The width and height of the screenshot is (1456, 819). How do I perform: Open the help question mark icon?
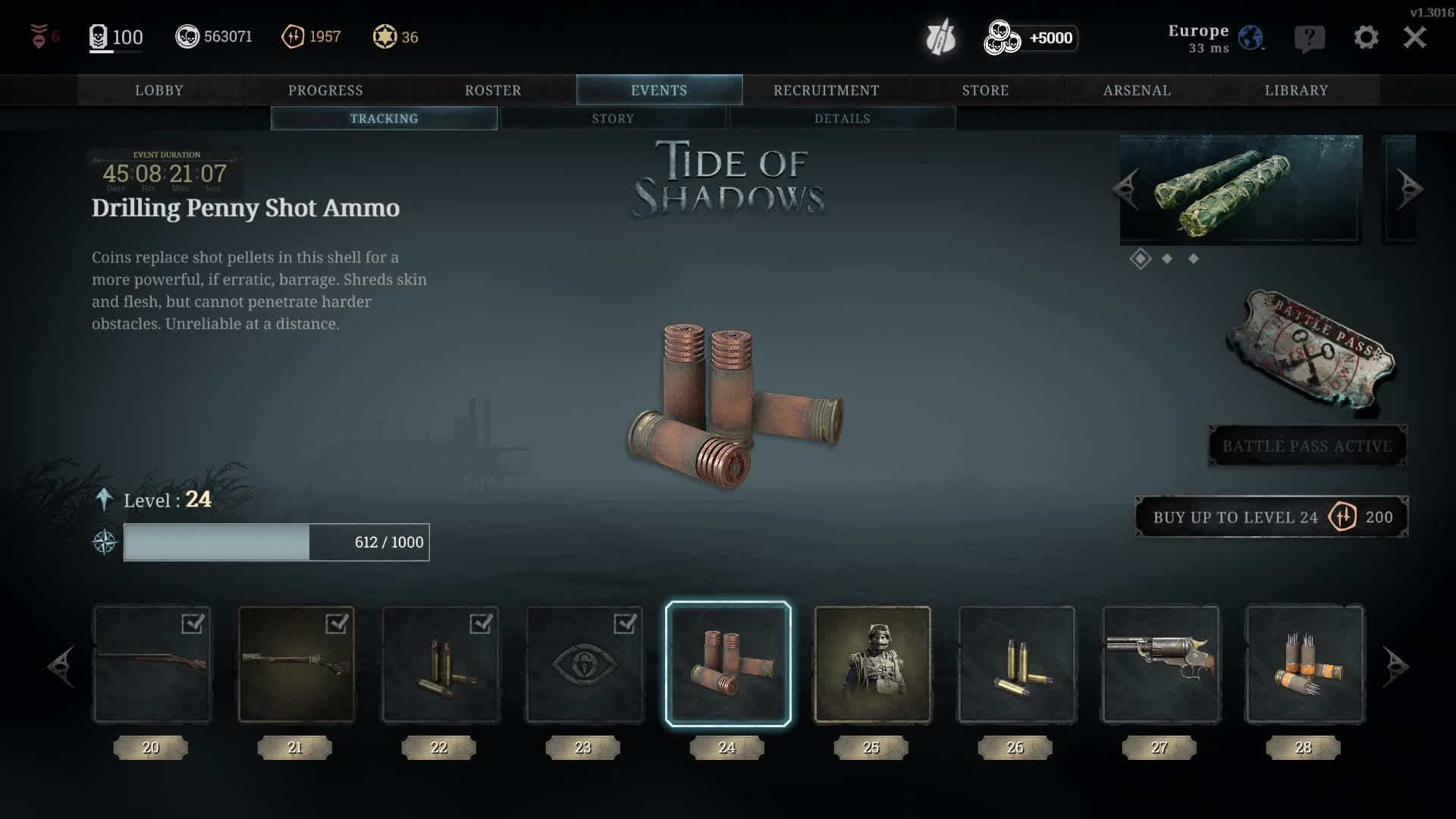click(1310, 38)
